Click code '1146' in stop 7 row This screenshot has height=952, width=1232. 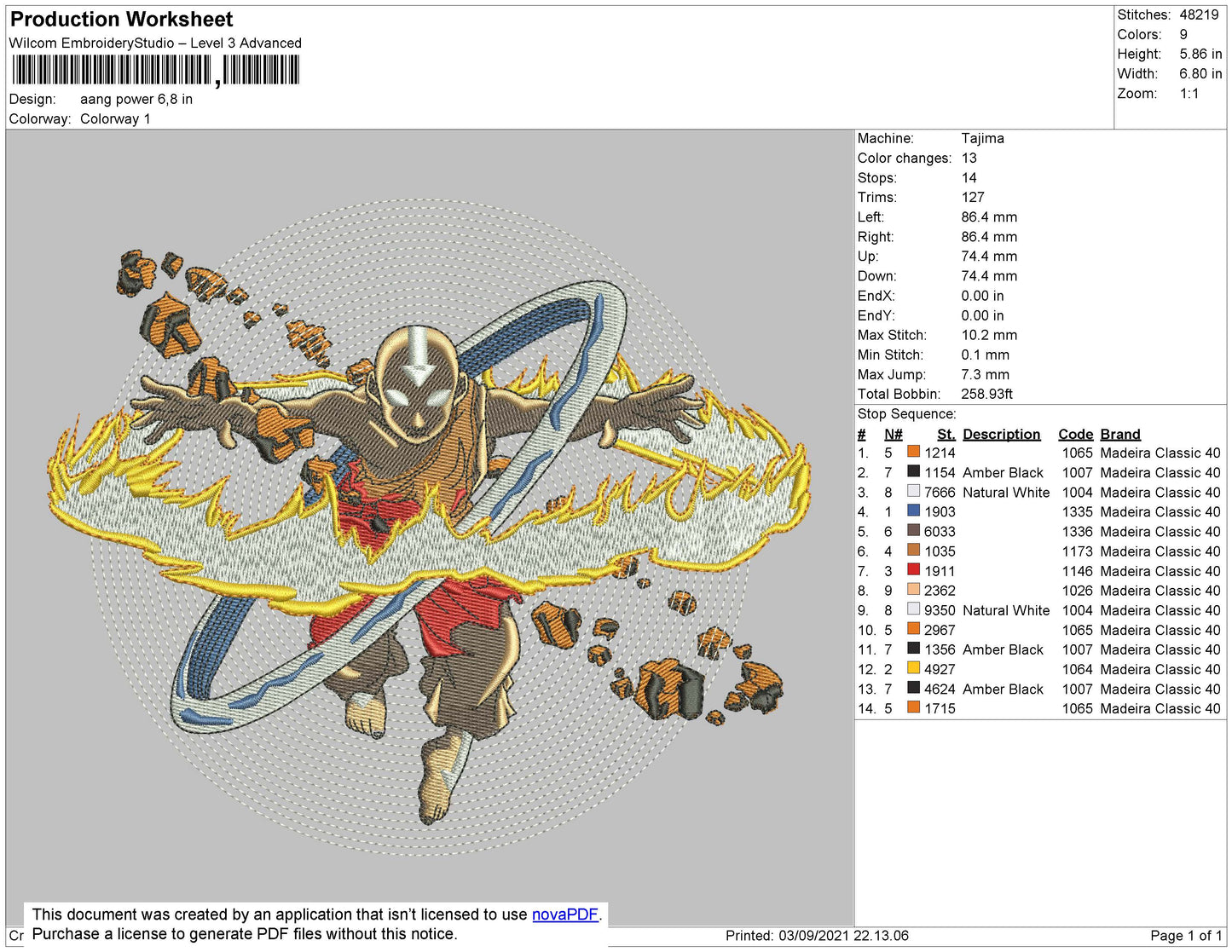point(1077,571)
